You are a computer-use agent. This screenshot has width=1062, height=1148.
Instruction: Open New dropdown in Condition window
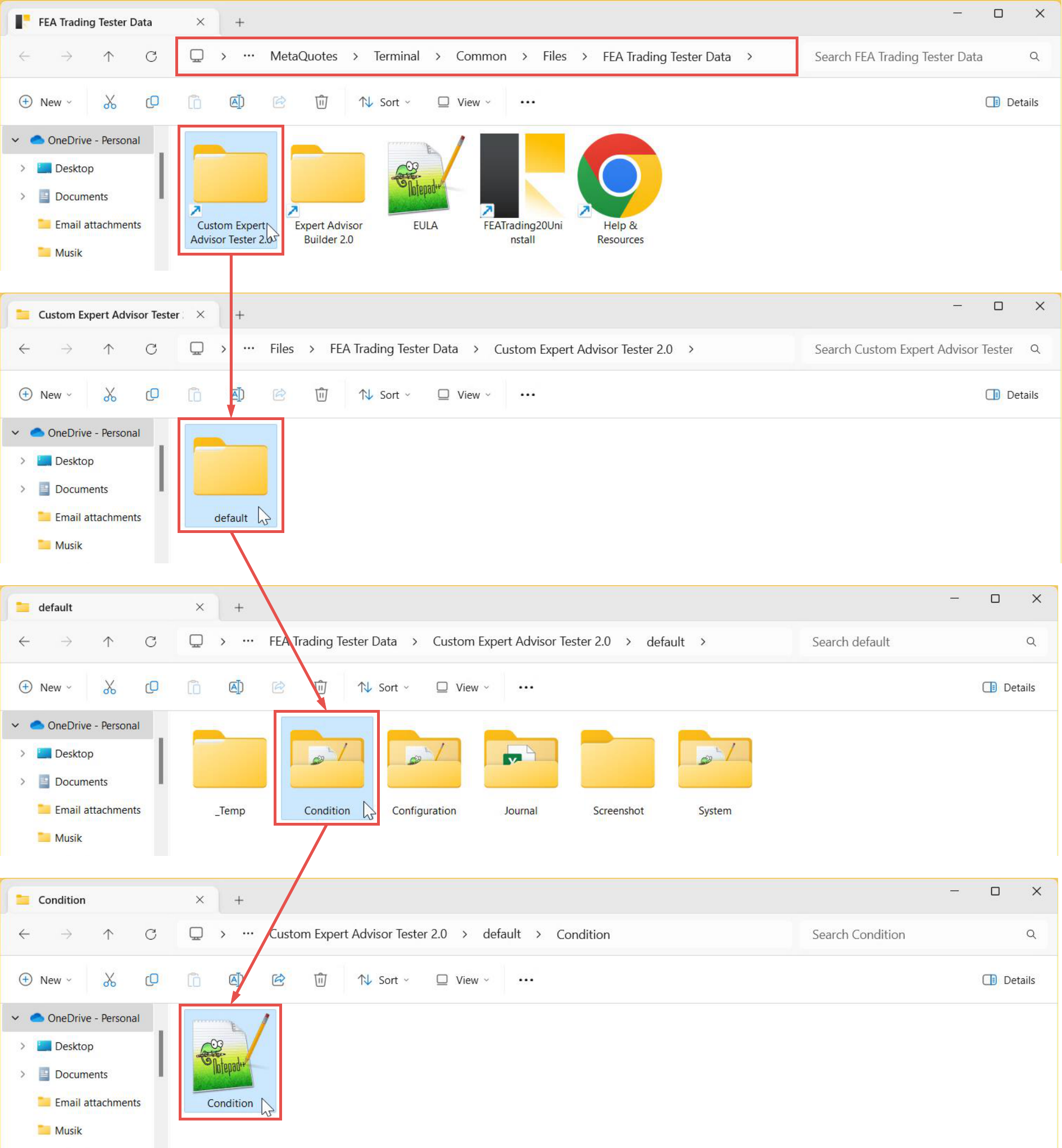click(46, 980)
